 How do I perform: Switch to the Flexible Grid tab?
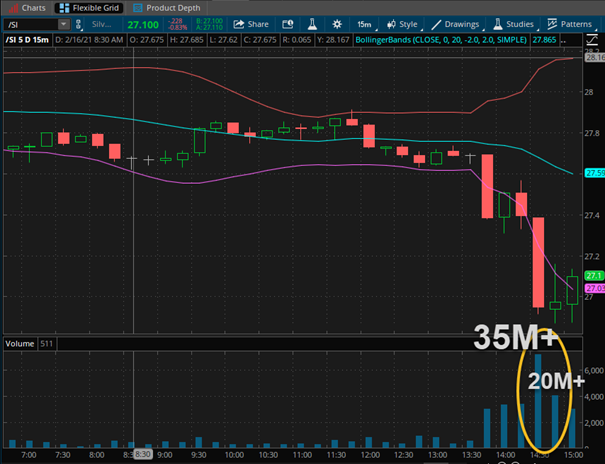pyautogui.click(x=92, y=7)
